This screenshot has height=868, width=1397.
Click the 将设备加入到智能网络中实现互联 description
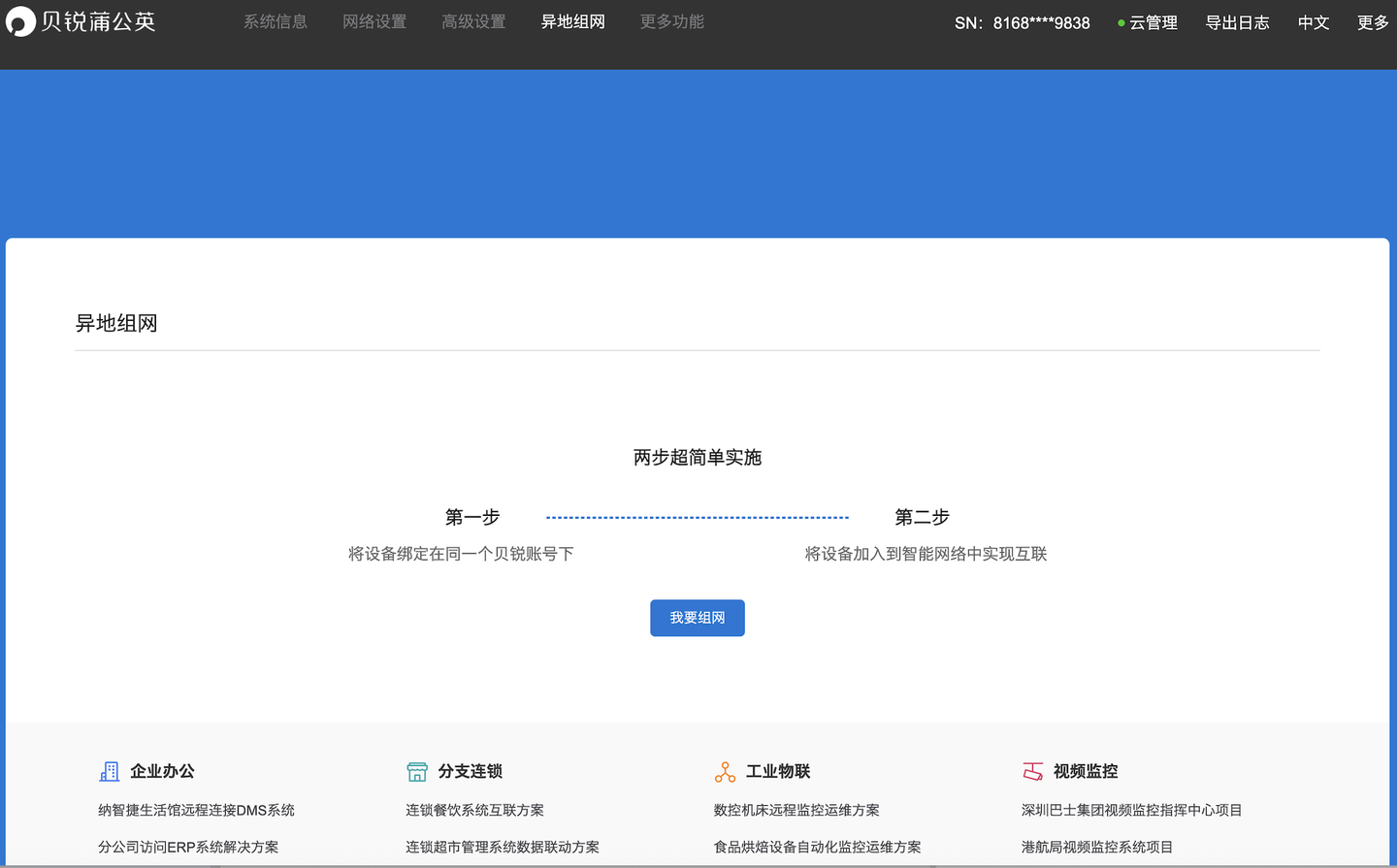926,554
